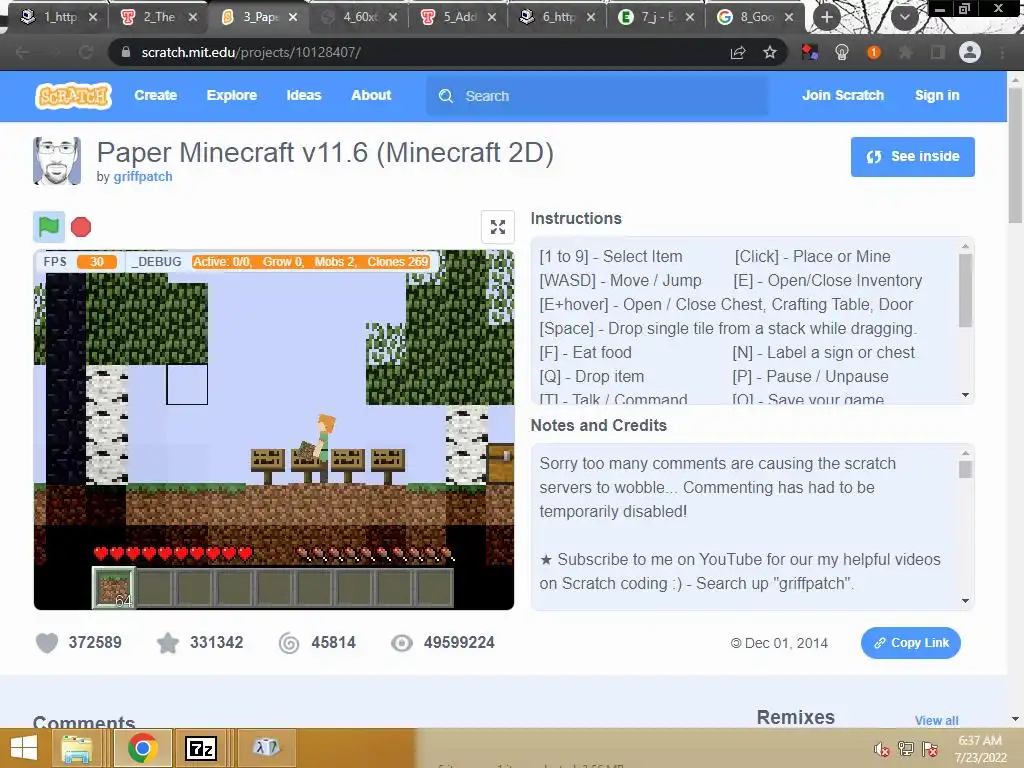
Task: Open Windows Start menu
Action: point(24,748)
